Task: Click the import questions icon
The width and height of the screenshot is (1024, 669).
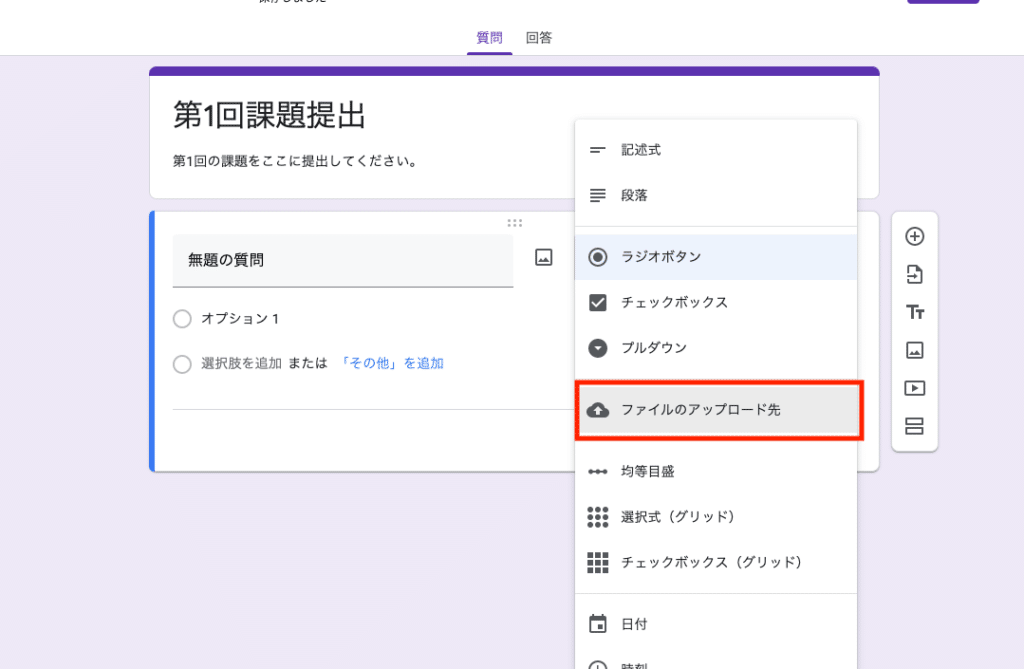Action: (x=914, y=275)
